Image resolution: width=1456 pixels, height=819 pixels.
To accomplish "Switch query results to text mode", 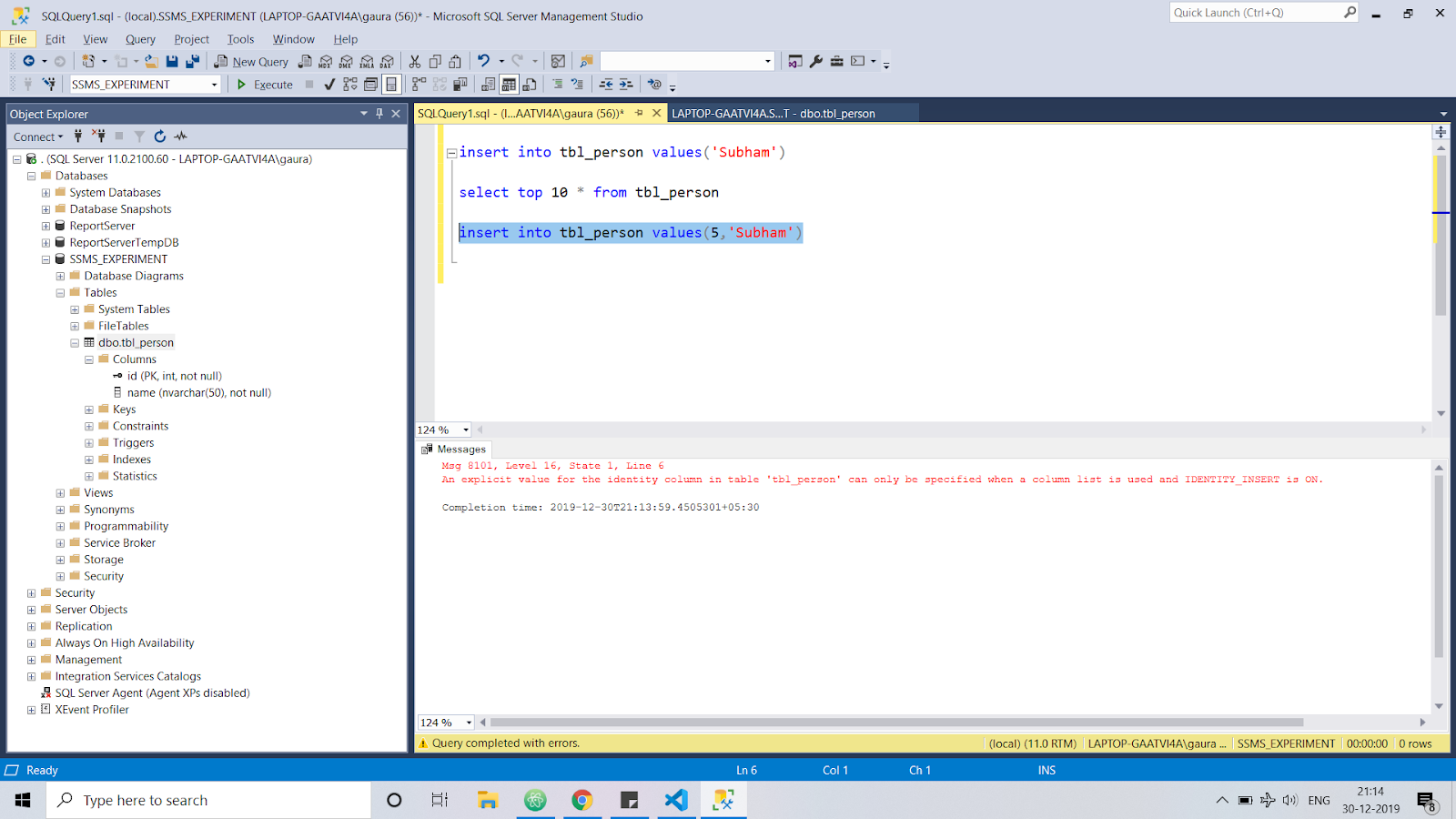I will [490, 84].
